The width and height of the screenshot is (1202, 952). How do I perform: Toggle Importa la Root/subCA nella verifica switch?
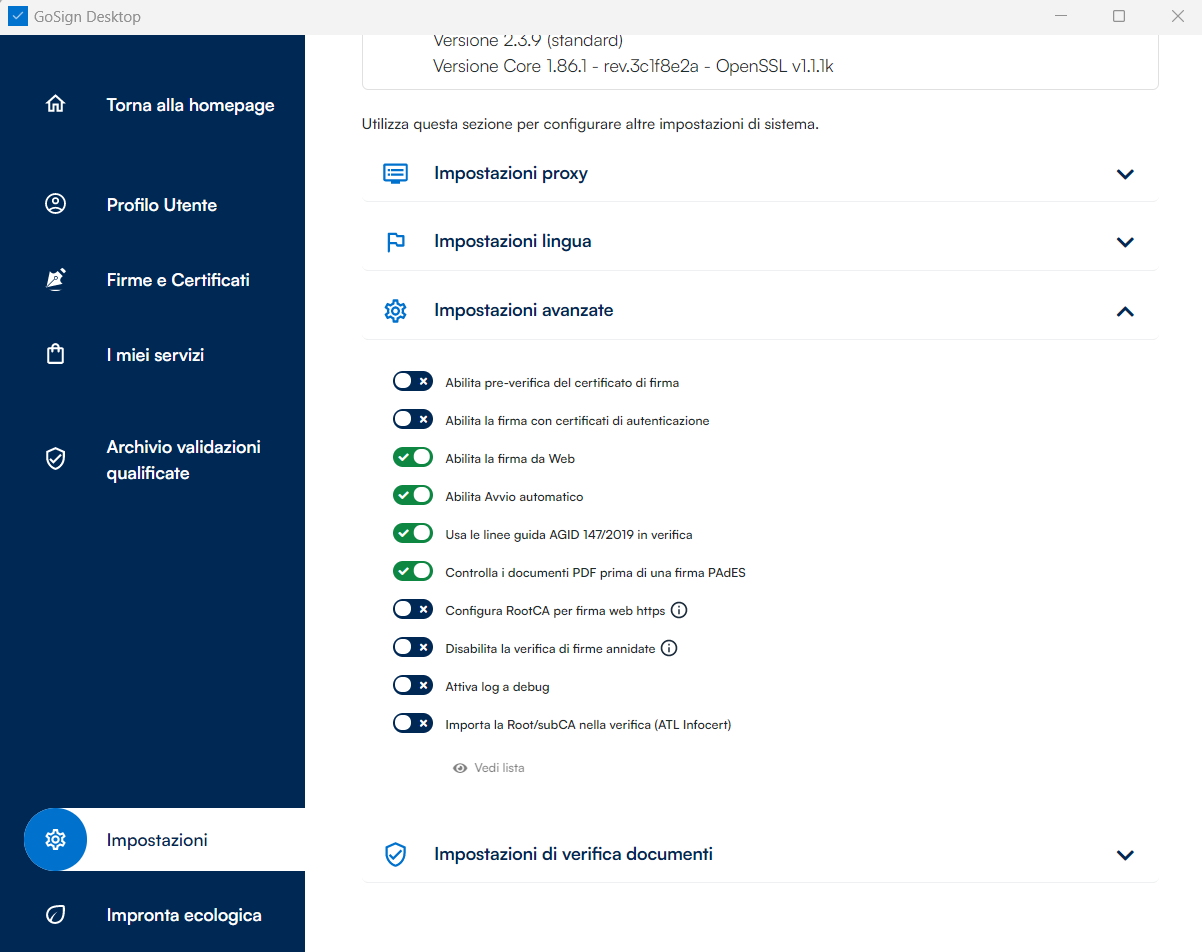pos(412,724)
